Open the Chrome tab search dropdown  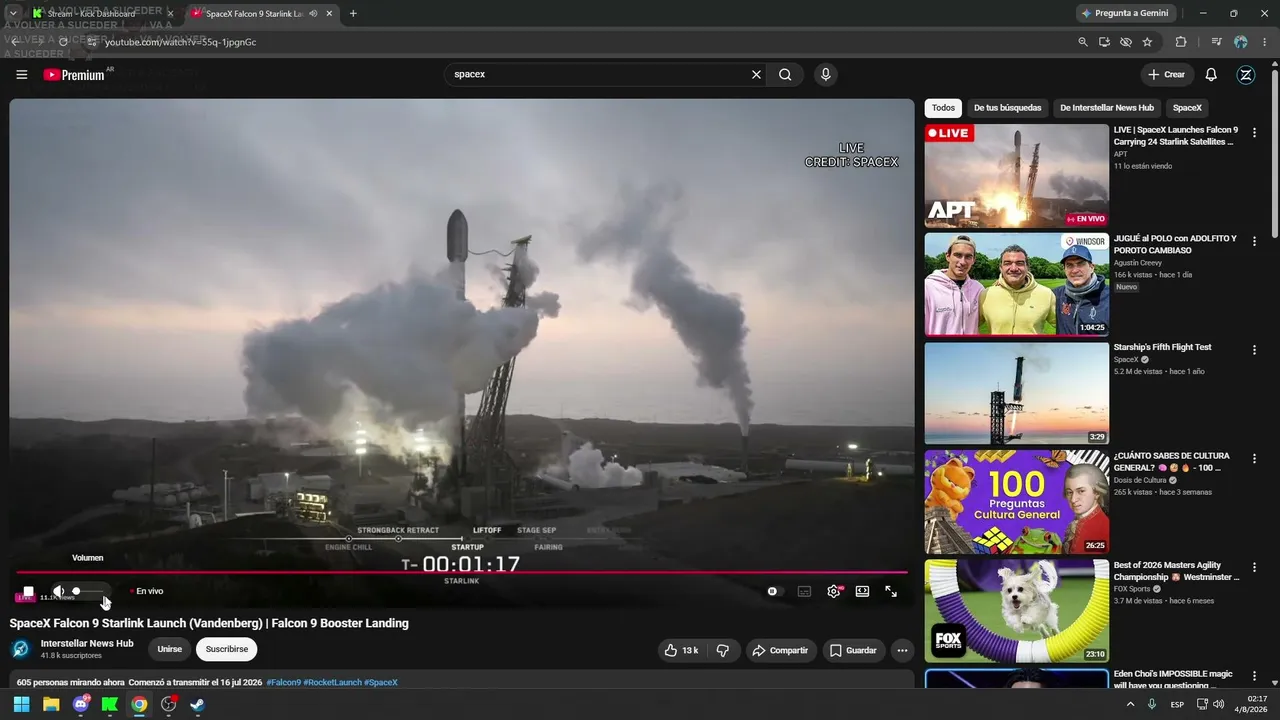click(13, 14)
